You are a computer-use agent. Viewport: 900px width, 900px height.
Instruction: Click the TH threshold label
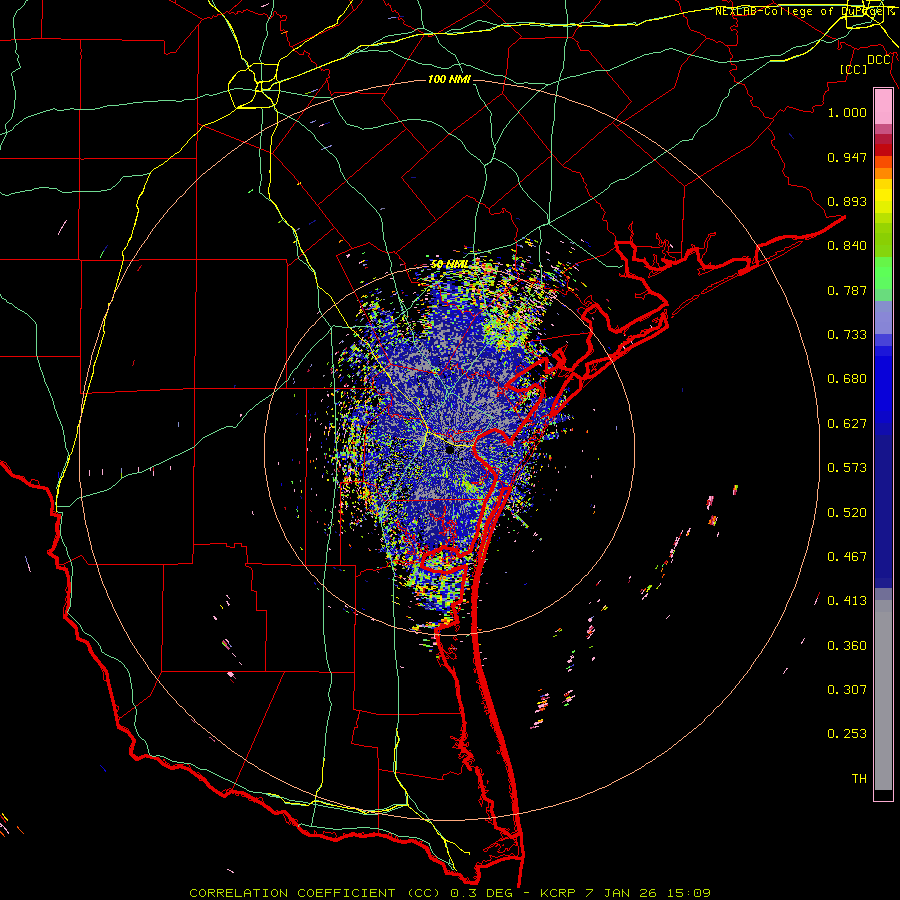(x=859, y=779)
